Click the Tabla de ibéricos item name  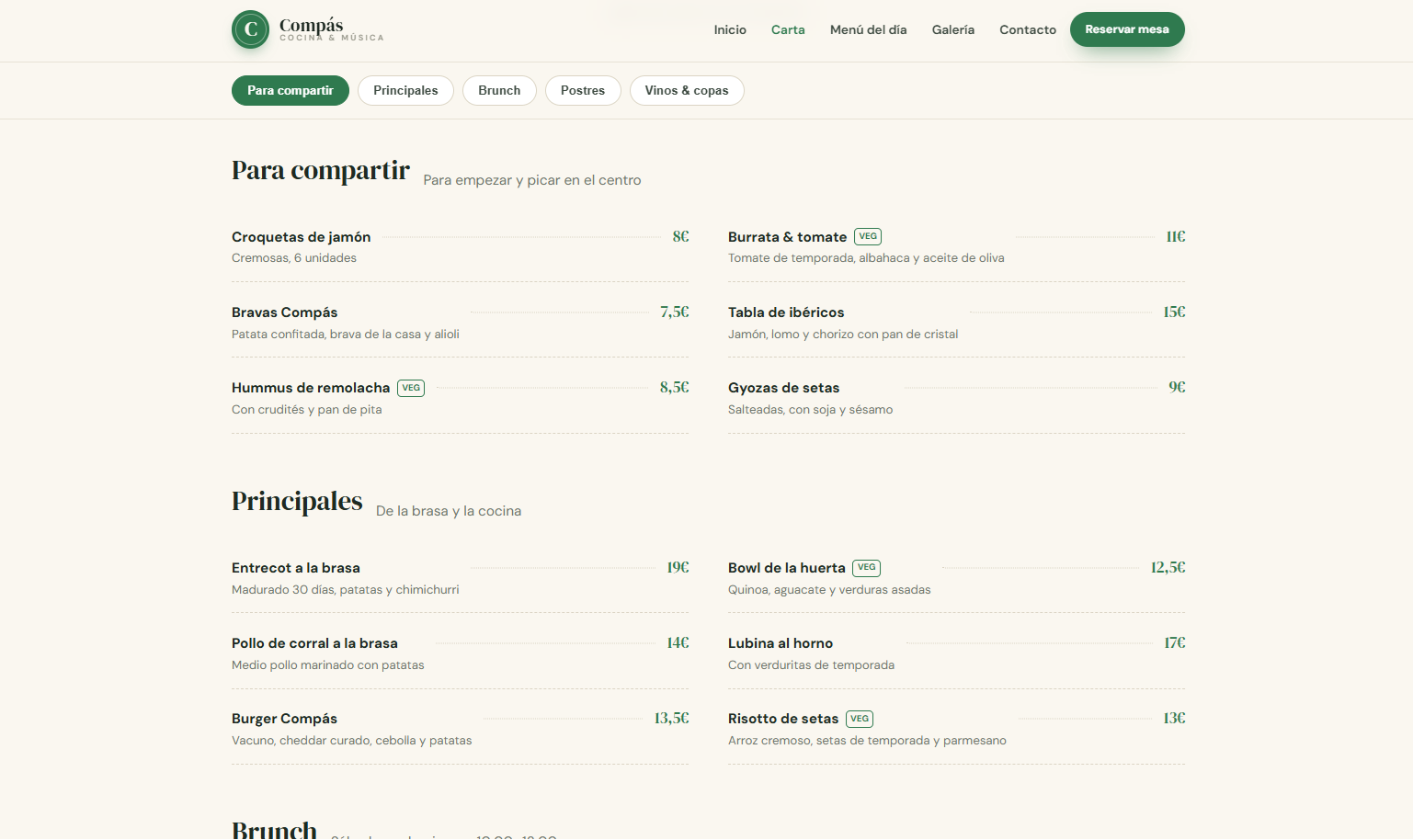[x=786, y=312]
